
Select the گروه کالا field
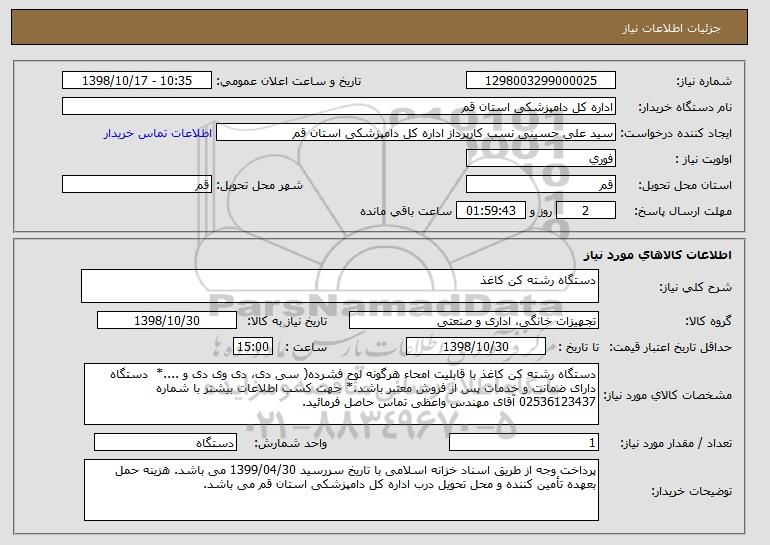474,321
